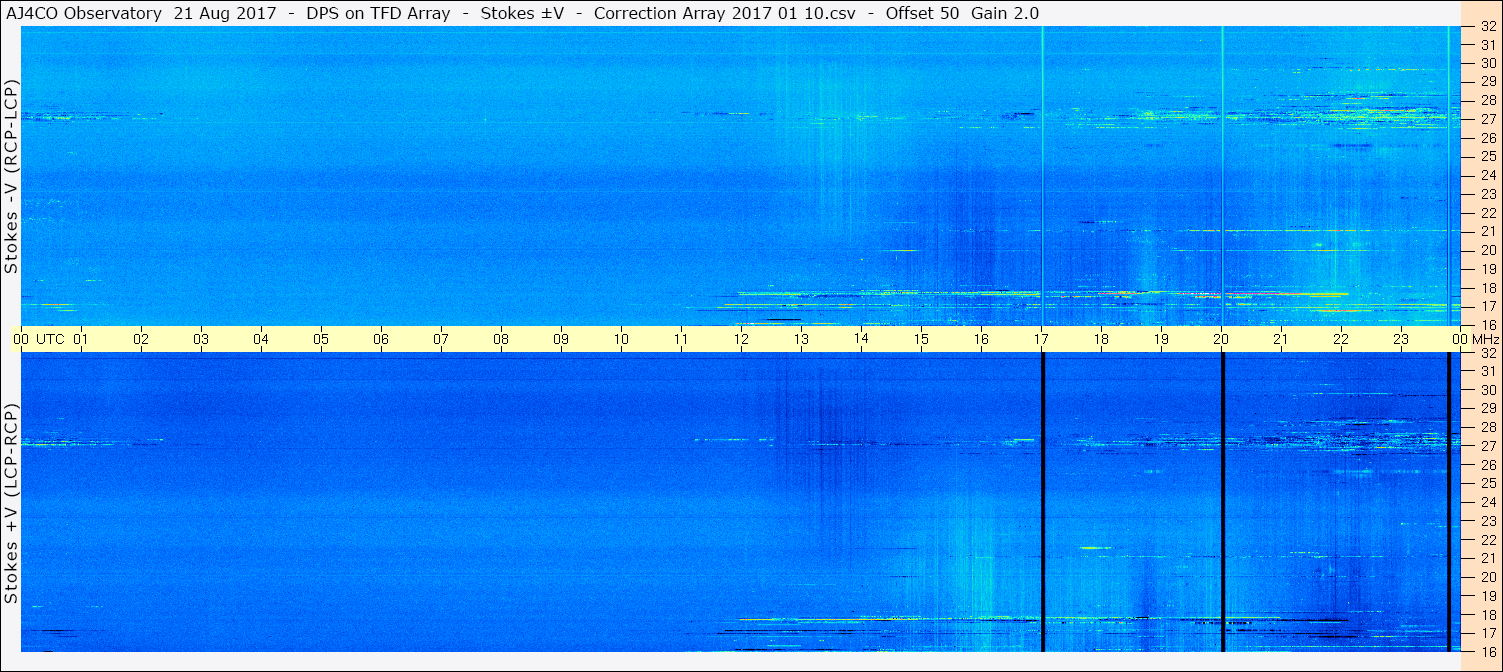Click the 22 frequency label in Stokes +V panel
1503x672 pixels.
(x=1488, y=539)
